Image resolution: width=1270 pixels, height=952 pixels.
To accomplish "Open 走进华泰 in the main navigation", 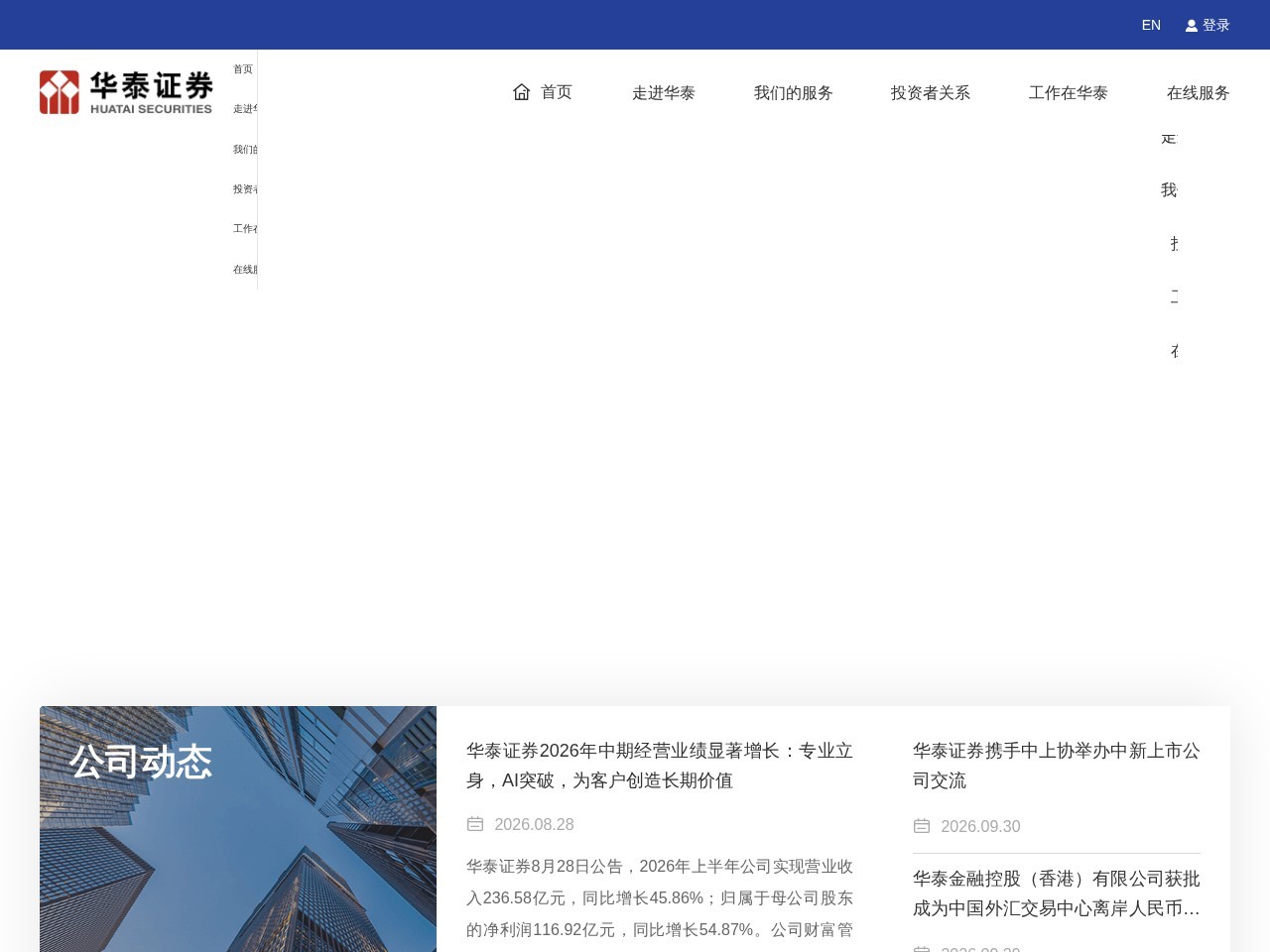I will [x=664, y=92].
